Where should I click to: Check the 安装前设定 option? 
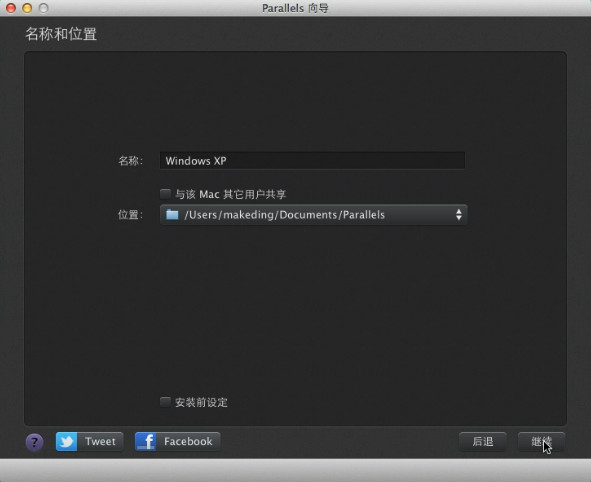coord(165,402)
